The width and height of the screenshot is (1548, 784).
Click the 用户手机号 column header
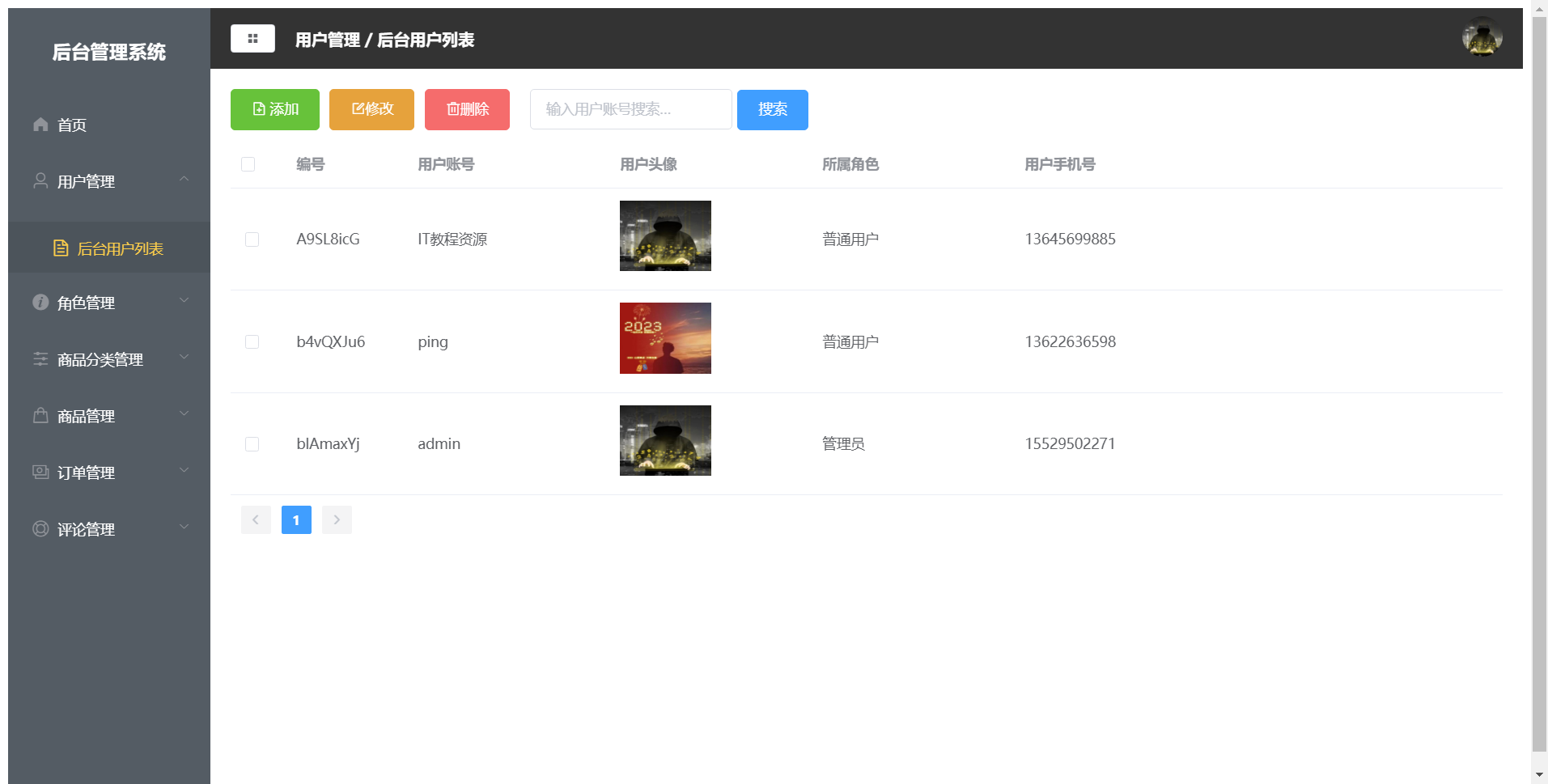pyautogui.click(x=1060, y=164)
